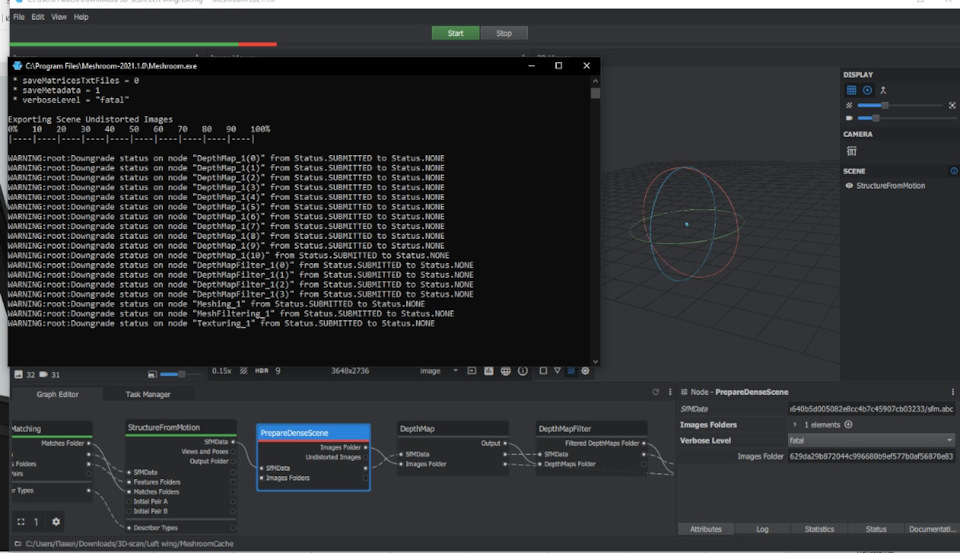Open the Statistics tab of node panel
Viewport: 960px width, 553px height.
819,529
